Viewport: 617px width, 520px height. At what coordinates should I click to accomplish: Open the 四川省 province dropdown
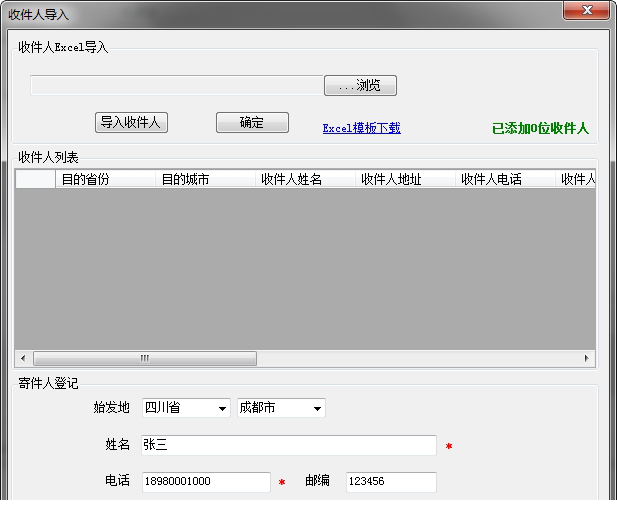[x=186, y=408]
